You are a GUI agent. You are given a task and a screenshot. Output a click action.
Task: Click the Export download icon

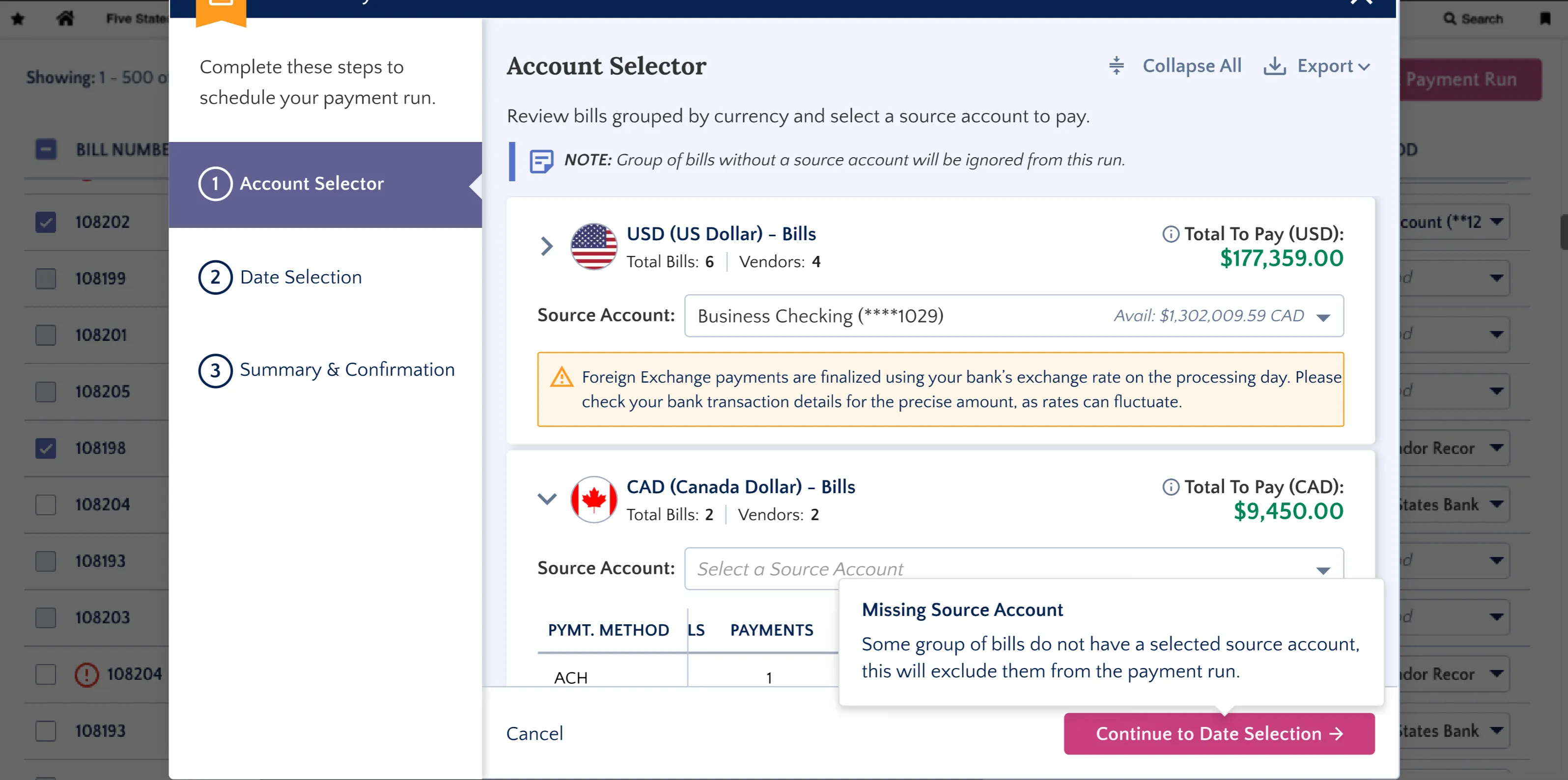(1274, 66)
